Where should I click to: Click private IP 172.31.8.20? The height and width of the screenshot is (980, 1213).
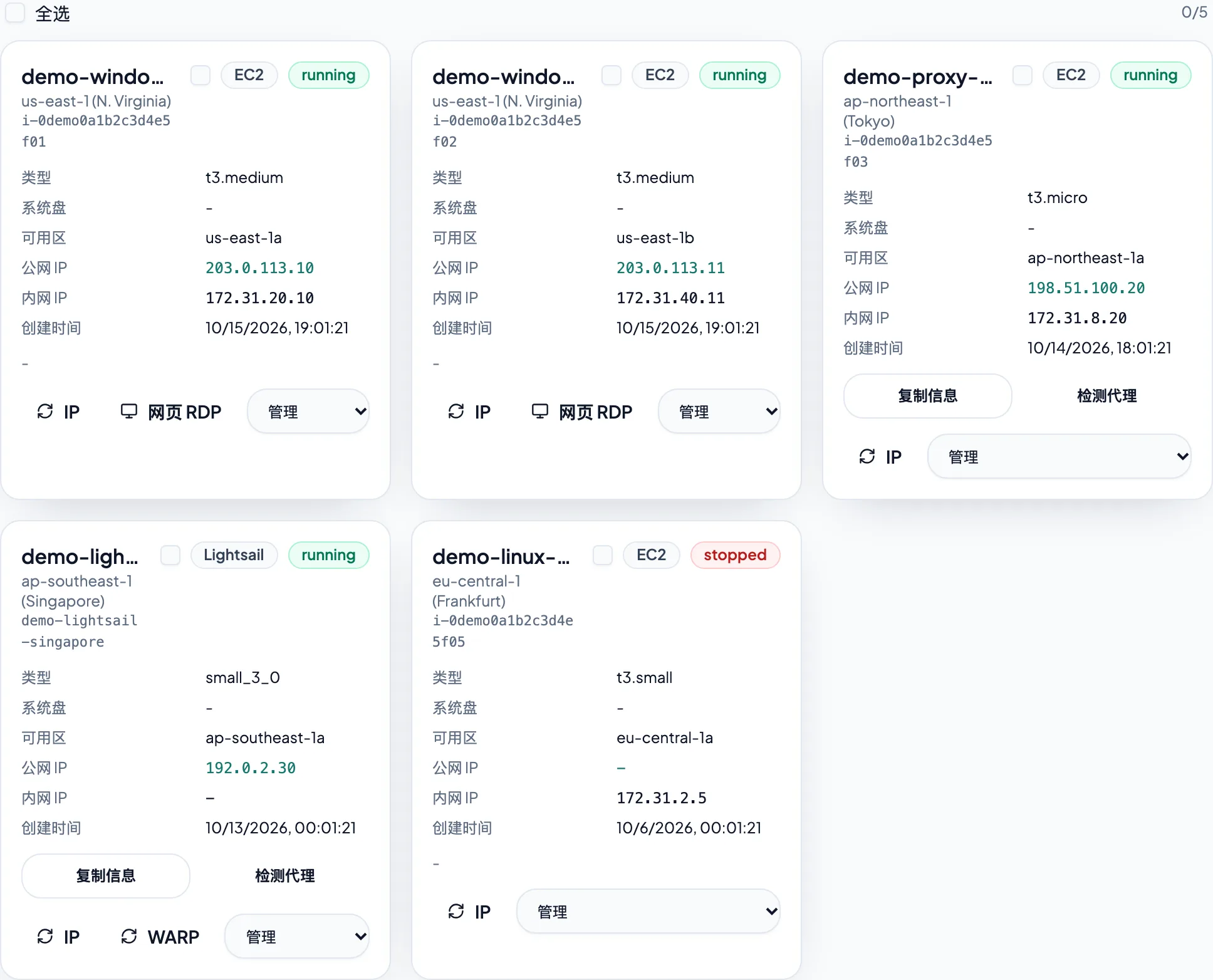pyautogui.click(x=1077, y=318)
